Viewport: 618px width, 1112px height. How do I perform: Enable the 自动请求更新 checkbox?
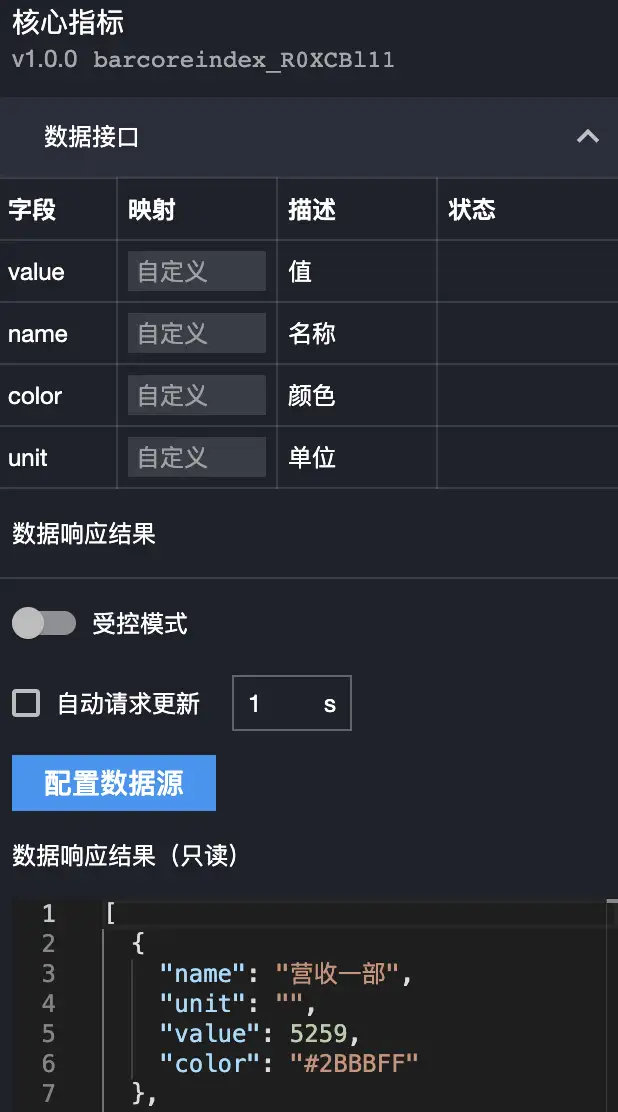26,703
